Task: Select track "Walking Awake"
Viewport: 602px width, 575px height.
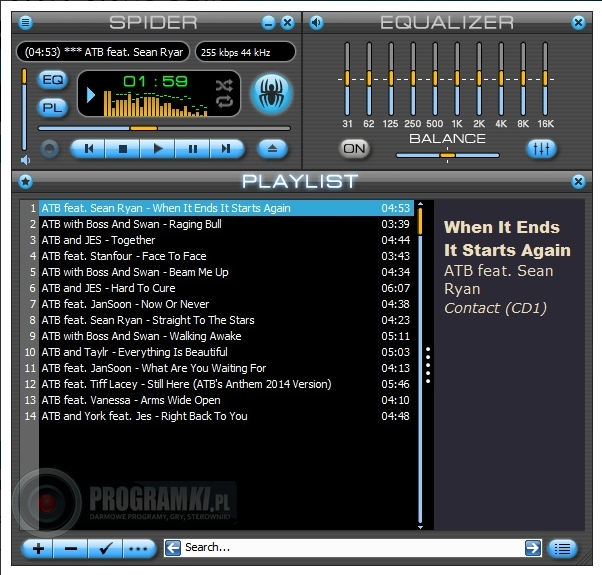Action: [x=226, y=336]
